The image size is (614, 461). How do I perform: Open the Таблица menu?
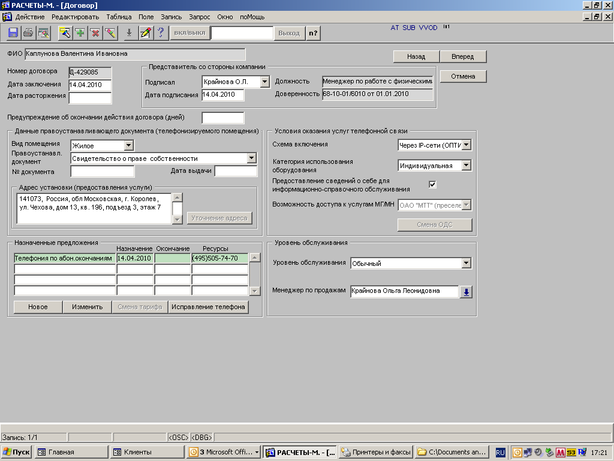click(119, 18)
